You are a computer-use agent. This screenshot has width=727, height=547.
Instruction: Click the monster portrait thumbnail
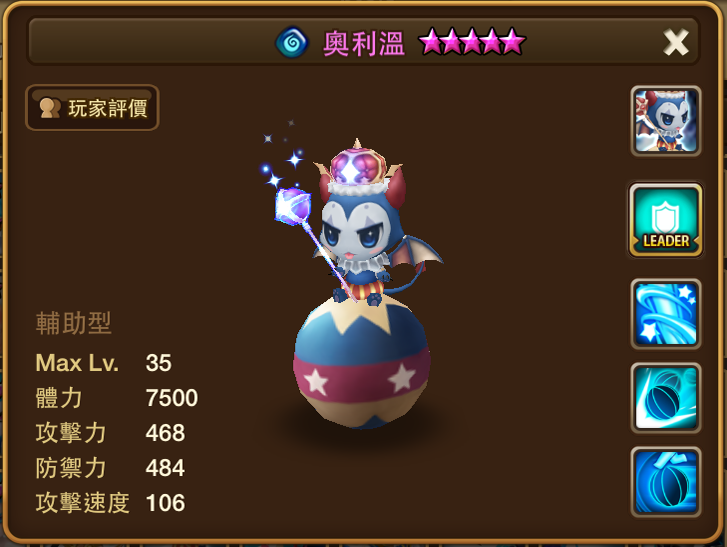coord(666,121)
